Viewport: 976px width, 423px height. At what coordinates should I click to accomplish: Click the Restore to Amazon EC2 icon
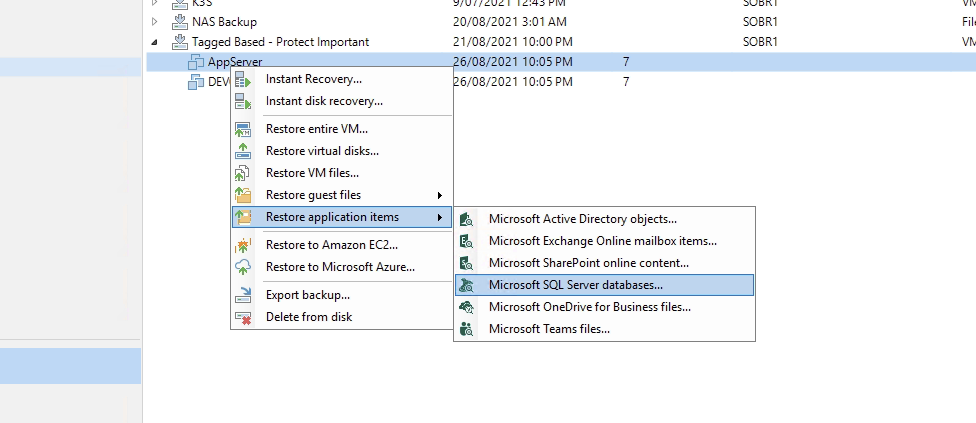[243, 245]
